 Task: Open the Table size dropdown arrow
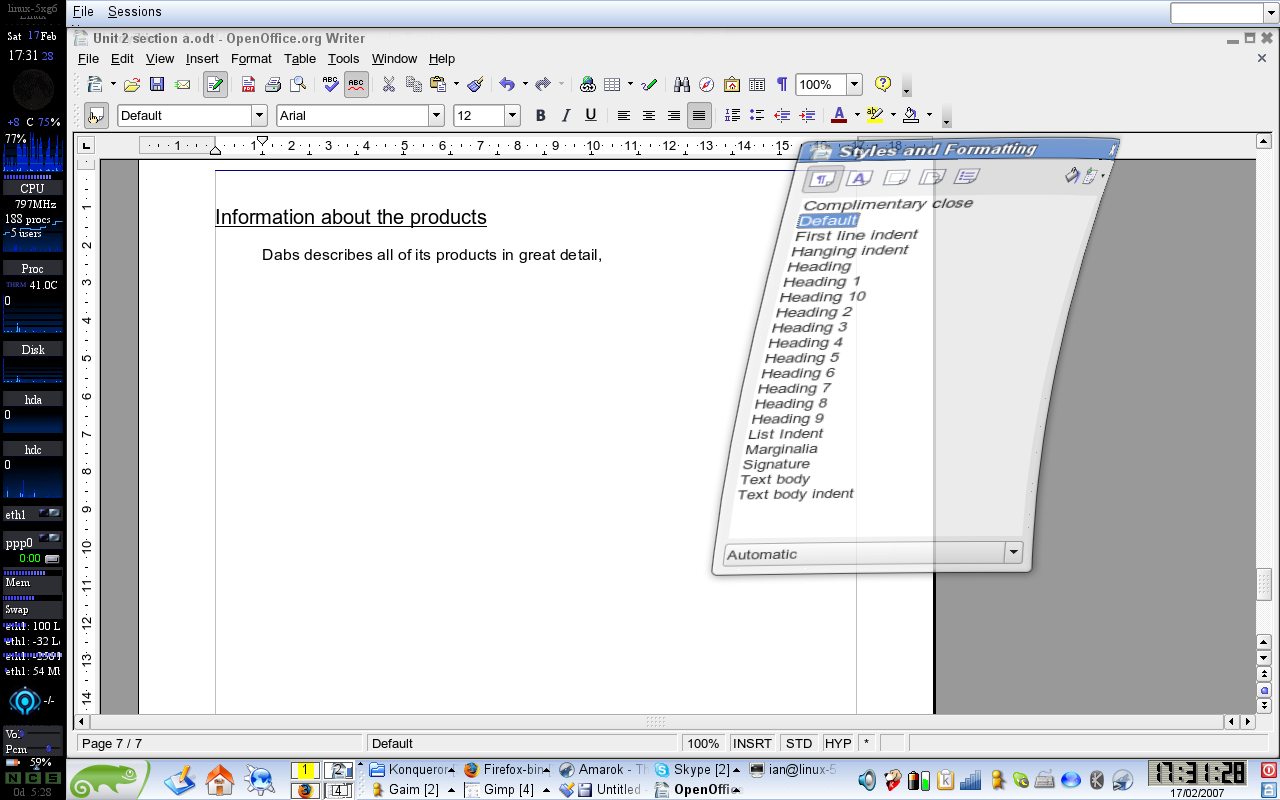pyautogui.click(x=630, y=85)
